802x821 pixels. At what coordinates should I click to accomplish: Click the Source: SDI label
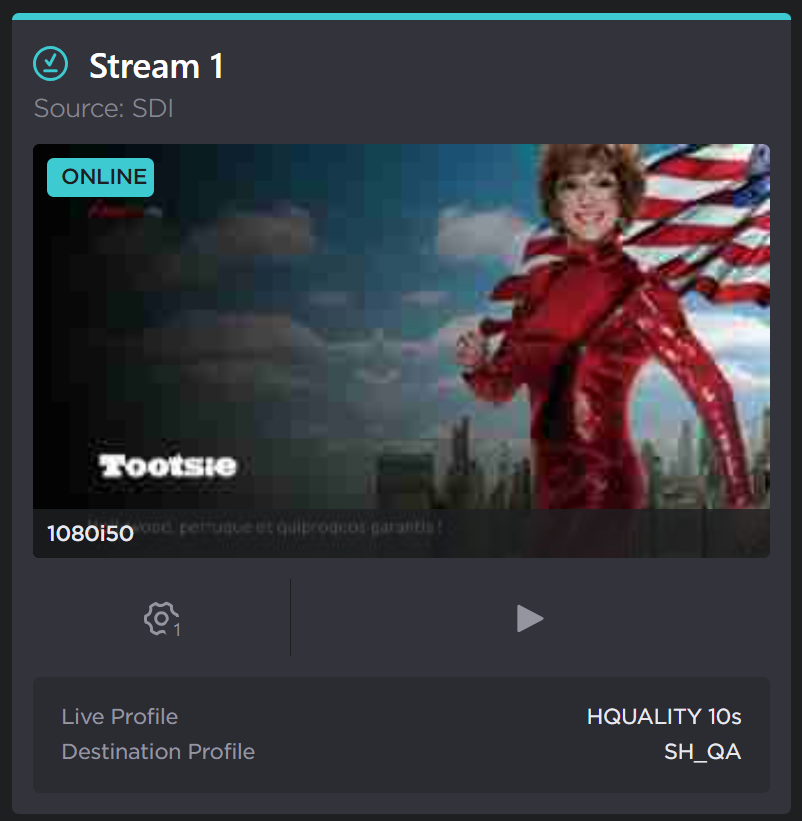coord(103,109)
